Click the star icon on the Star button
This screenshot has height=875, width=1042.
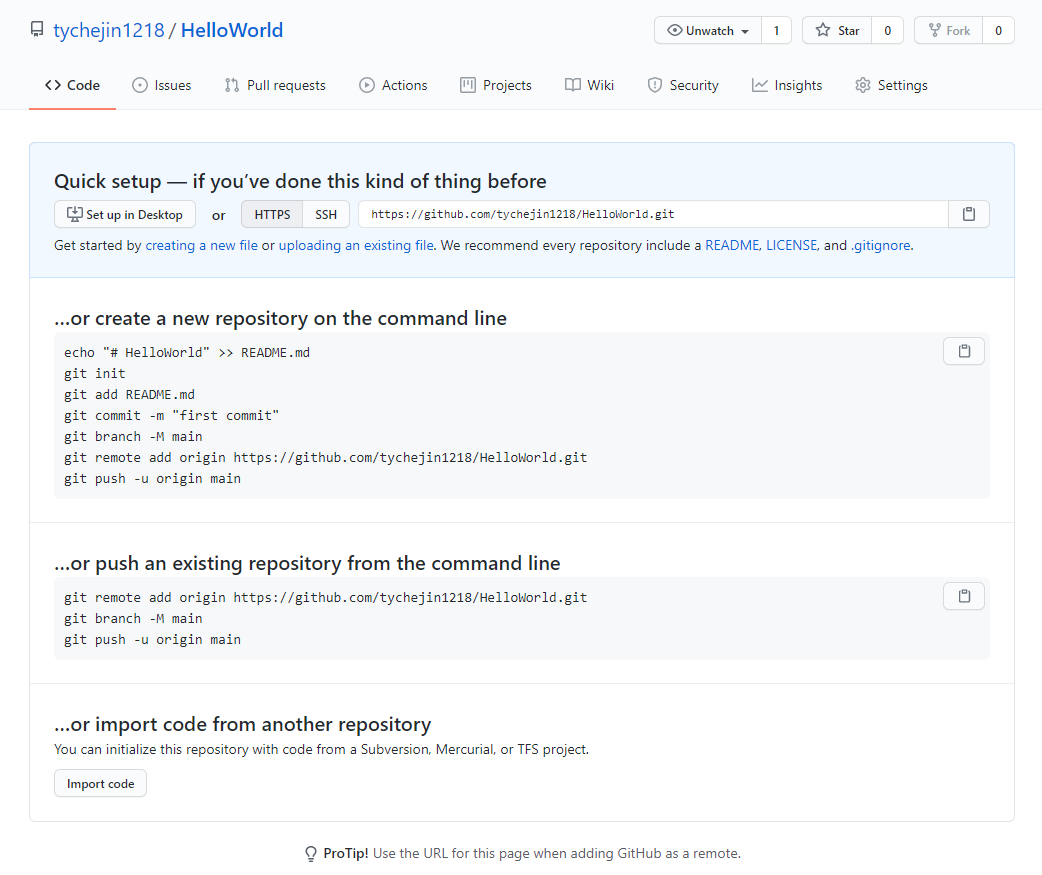pyautogui.click(x=823, y=31)
